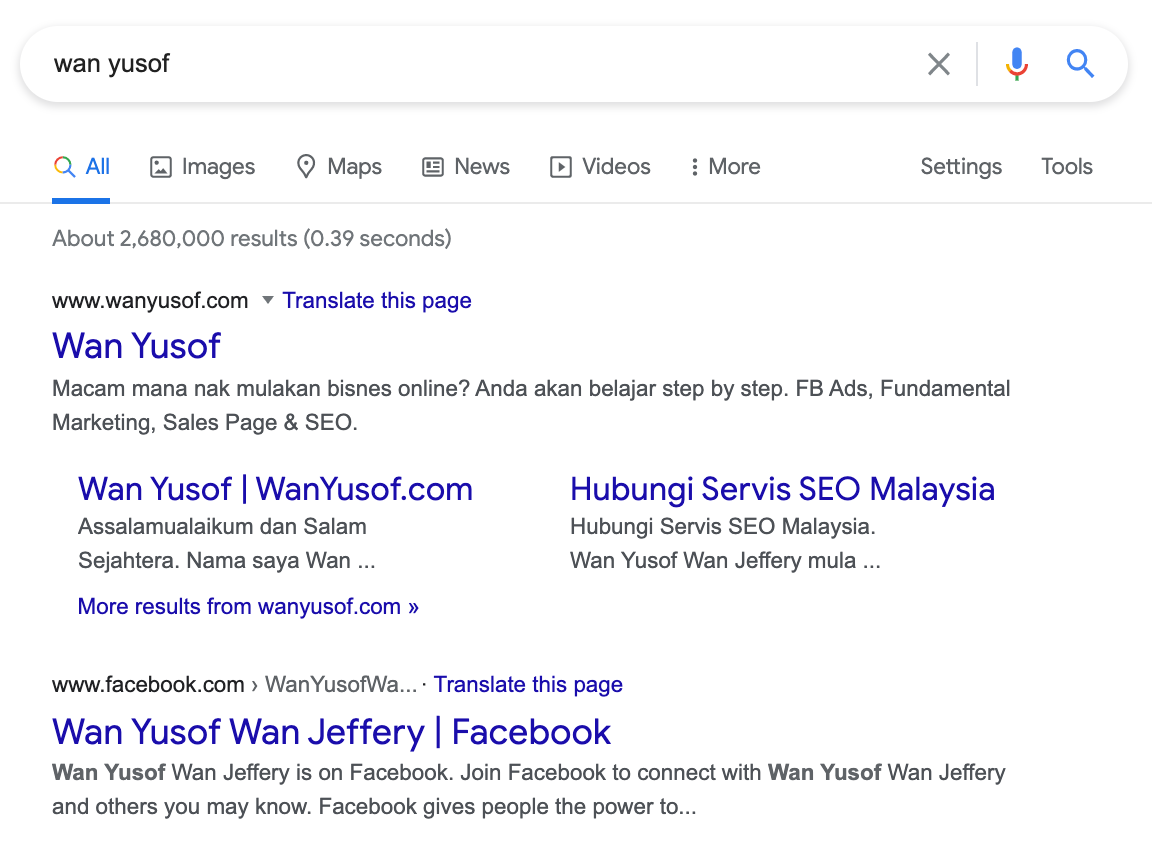View more results from wanyusof.com
Screen dimensions: 1152x856
[x=248, y=606]
